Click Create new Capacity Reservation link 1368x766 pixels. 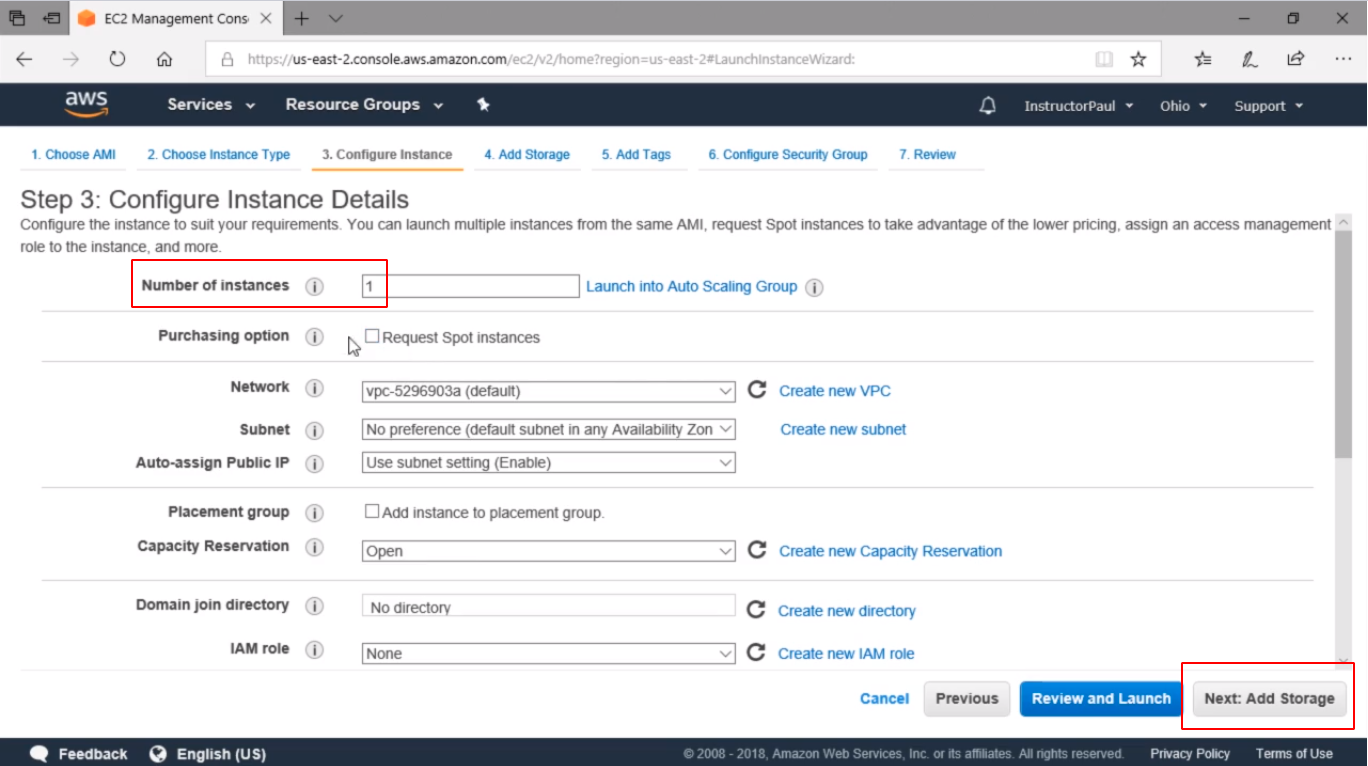tap(890, 551)
